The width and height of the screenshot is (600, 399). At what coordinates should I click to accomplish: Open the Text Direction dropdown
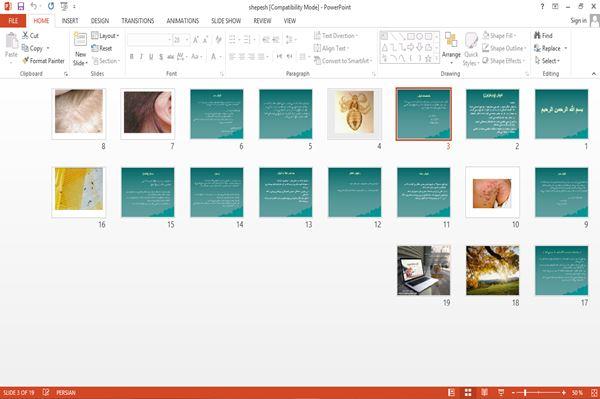pos(336,36)
